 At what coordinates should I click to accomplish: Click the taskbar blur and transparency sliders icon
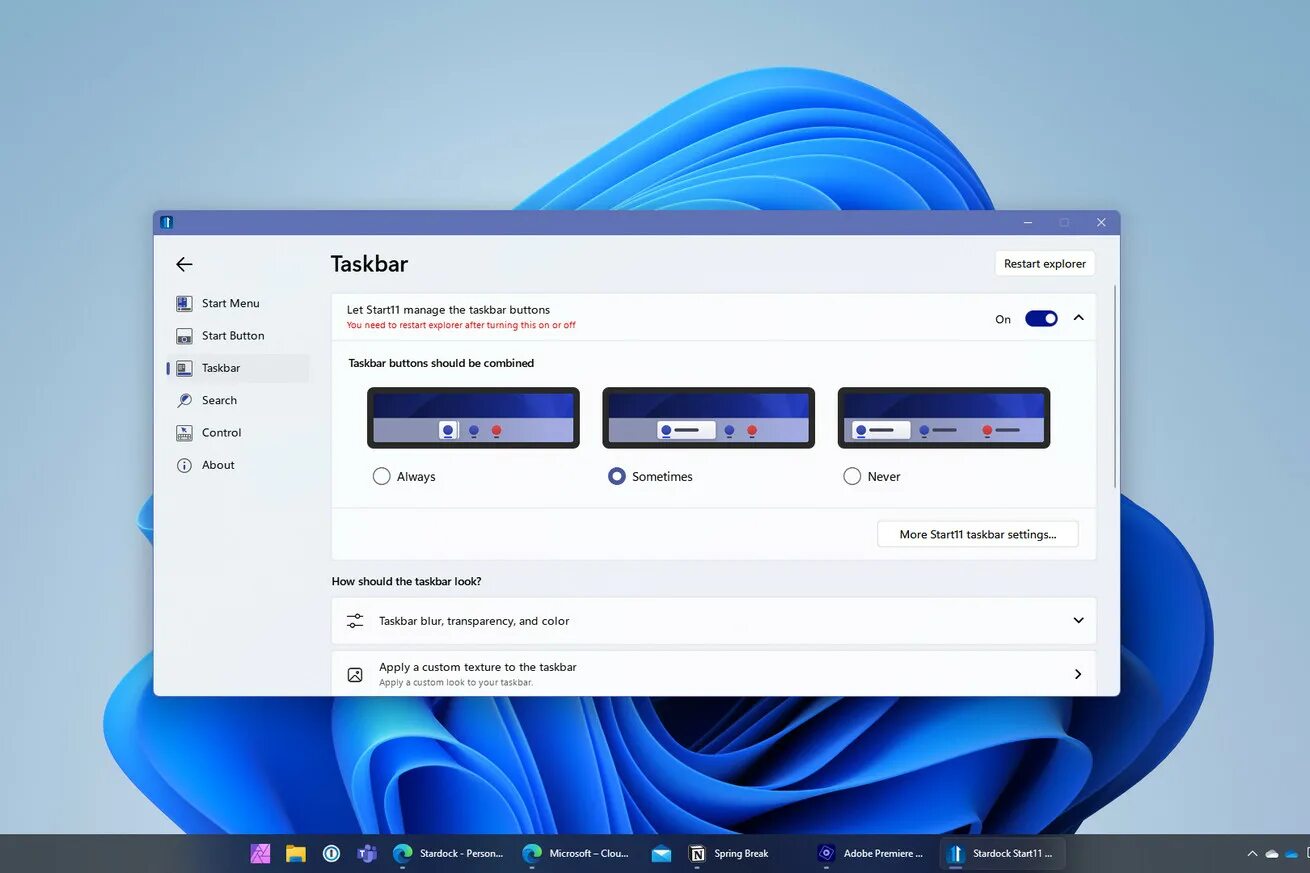(x=355, y=620)
